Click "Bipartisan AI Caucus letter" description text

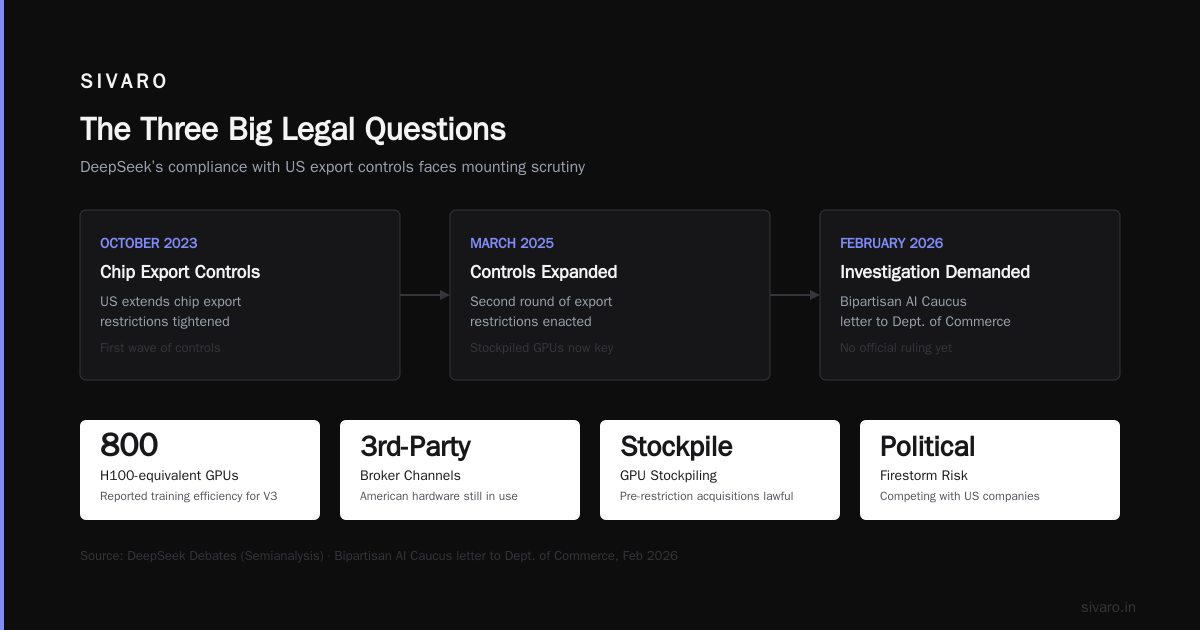pos(925,311)
